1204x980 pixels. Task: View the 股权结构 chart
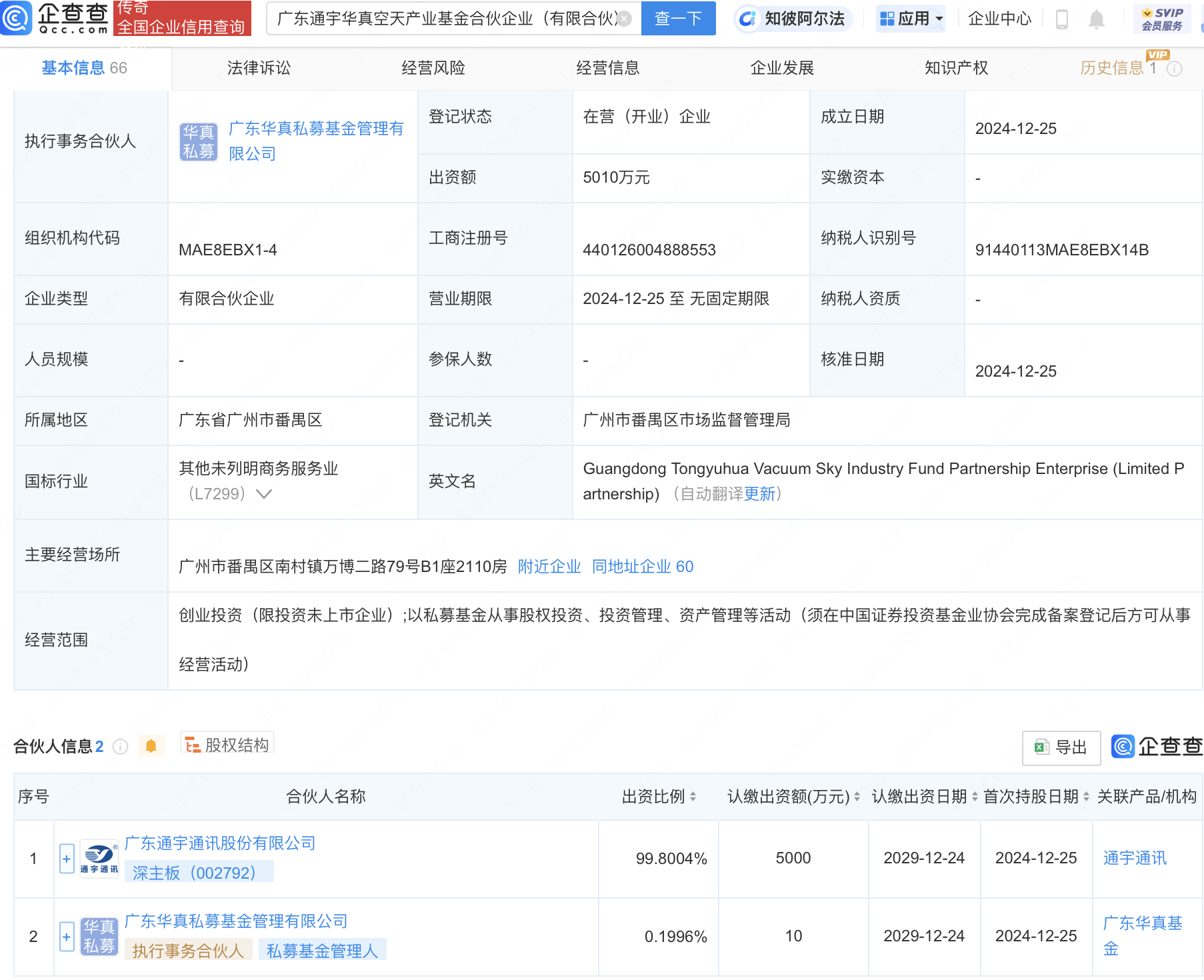tap(227, 745)
